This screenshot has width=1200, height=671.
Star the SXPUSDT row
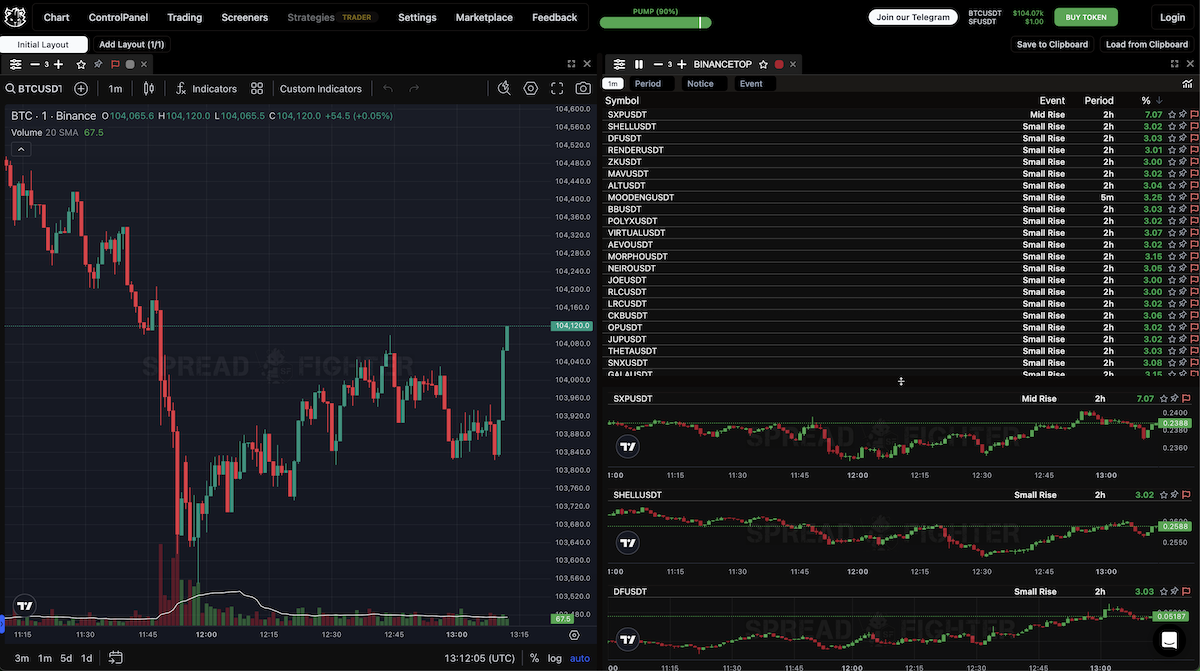(x=1172, y=115)
